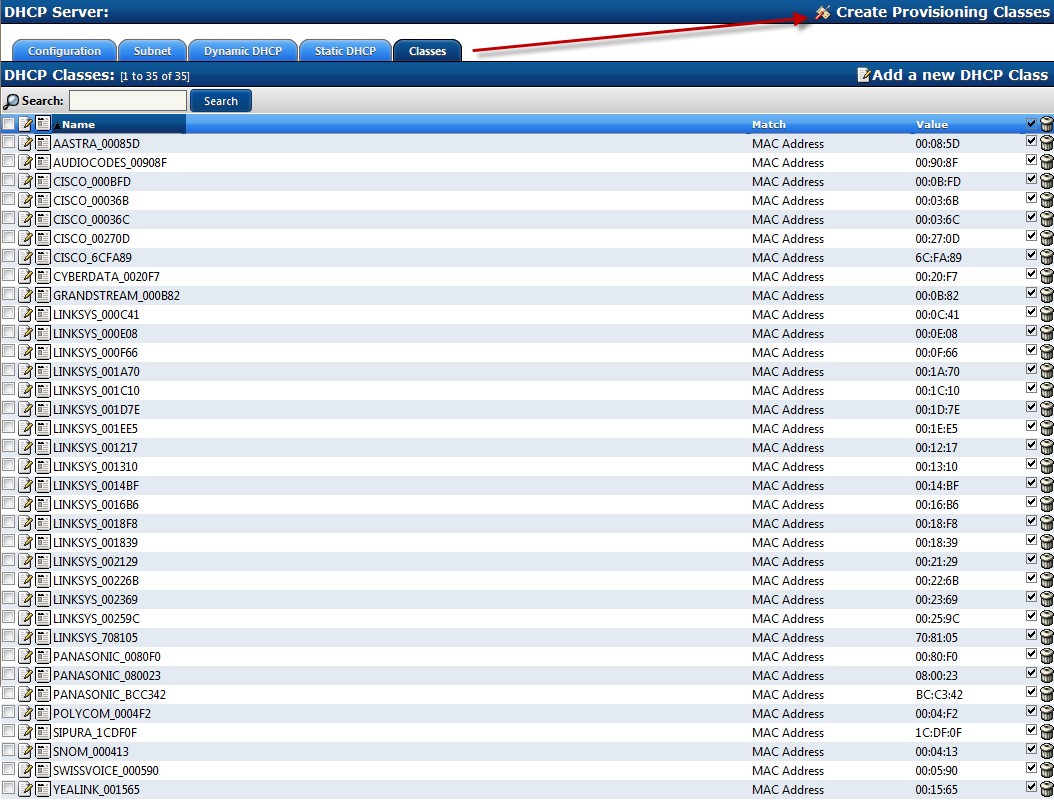The width and height of the screenshot is (1054, 810).
Task: Open the Static DHCP tab
Action: pos(346,51)
